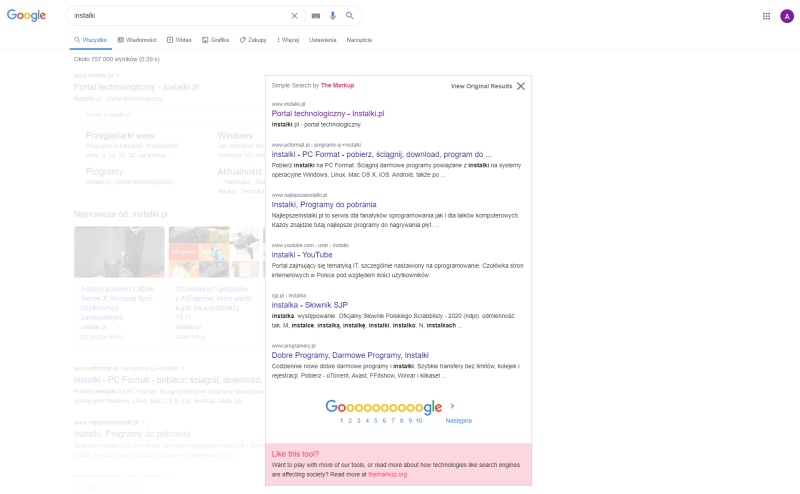Expand najlepszeinstalki.pl URL dropdown arrow
This screenshot has height=494, width=800.
[143, 422]
